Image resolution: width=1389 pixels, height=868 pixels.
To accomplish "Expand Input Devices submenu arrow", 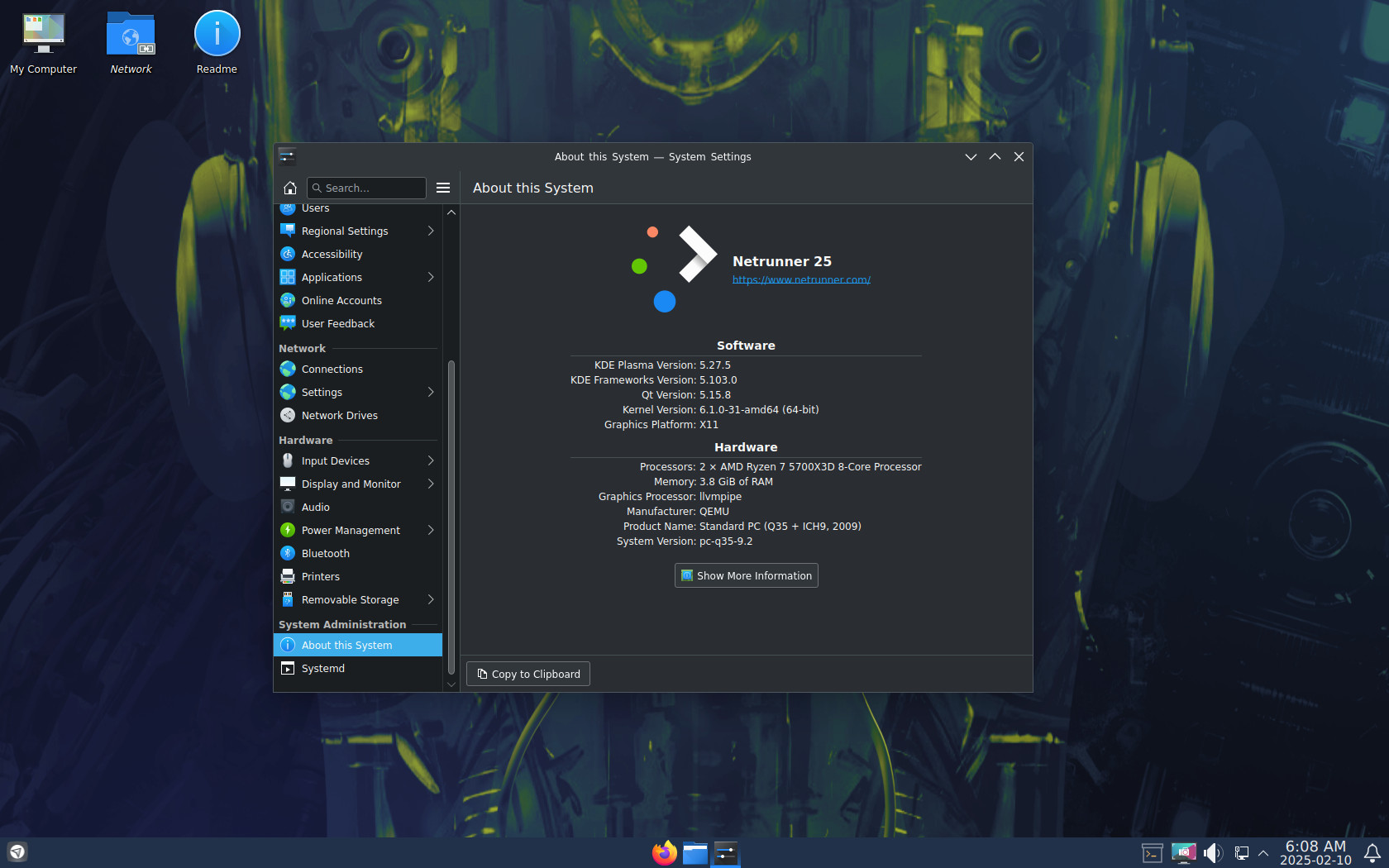I will (431, 460).
